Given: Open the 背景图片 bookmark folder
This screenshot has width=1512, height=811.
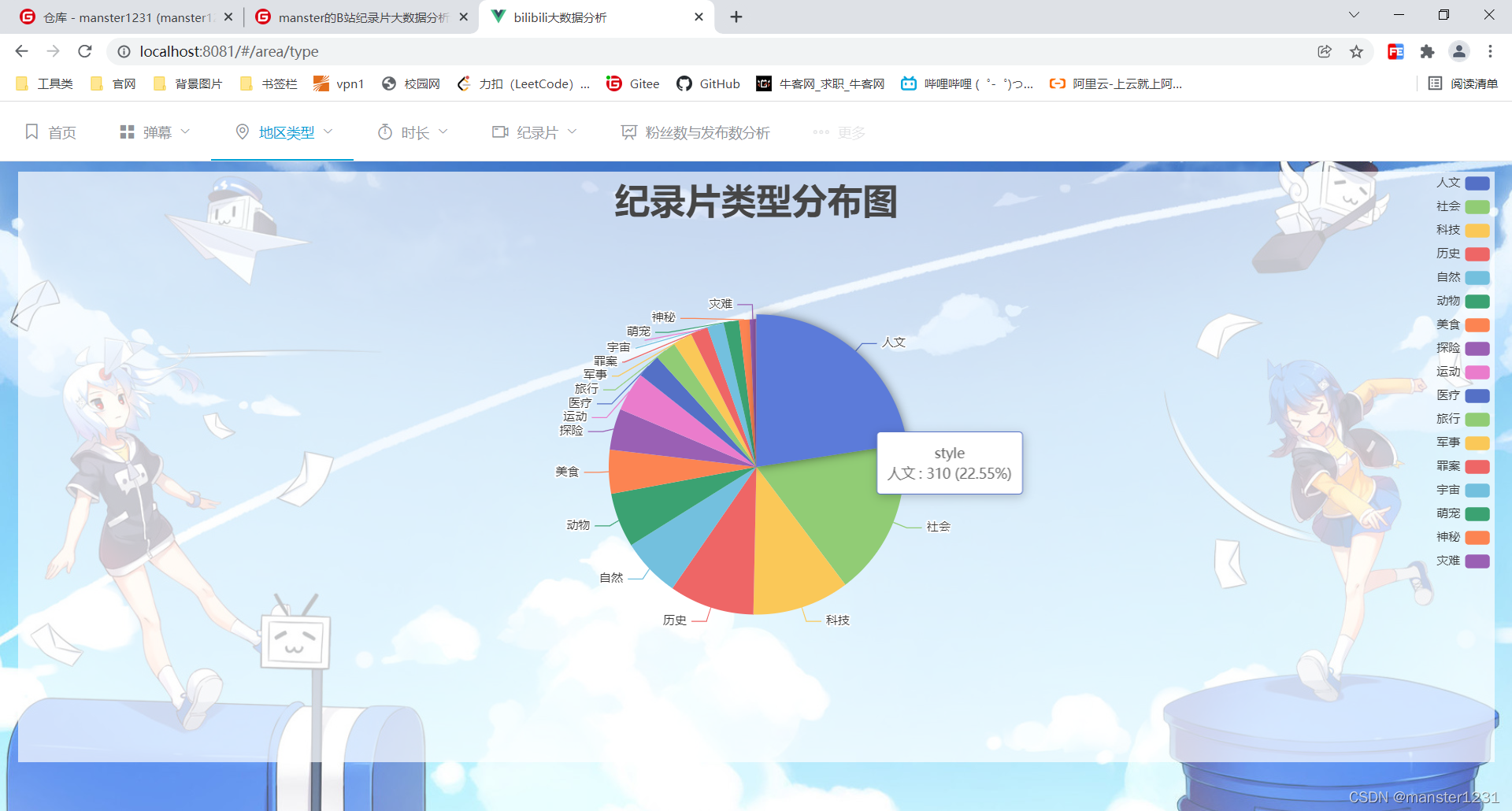Looking at the screenshot, I should tap(187, 83).
